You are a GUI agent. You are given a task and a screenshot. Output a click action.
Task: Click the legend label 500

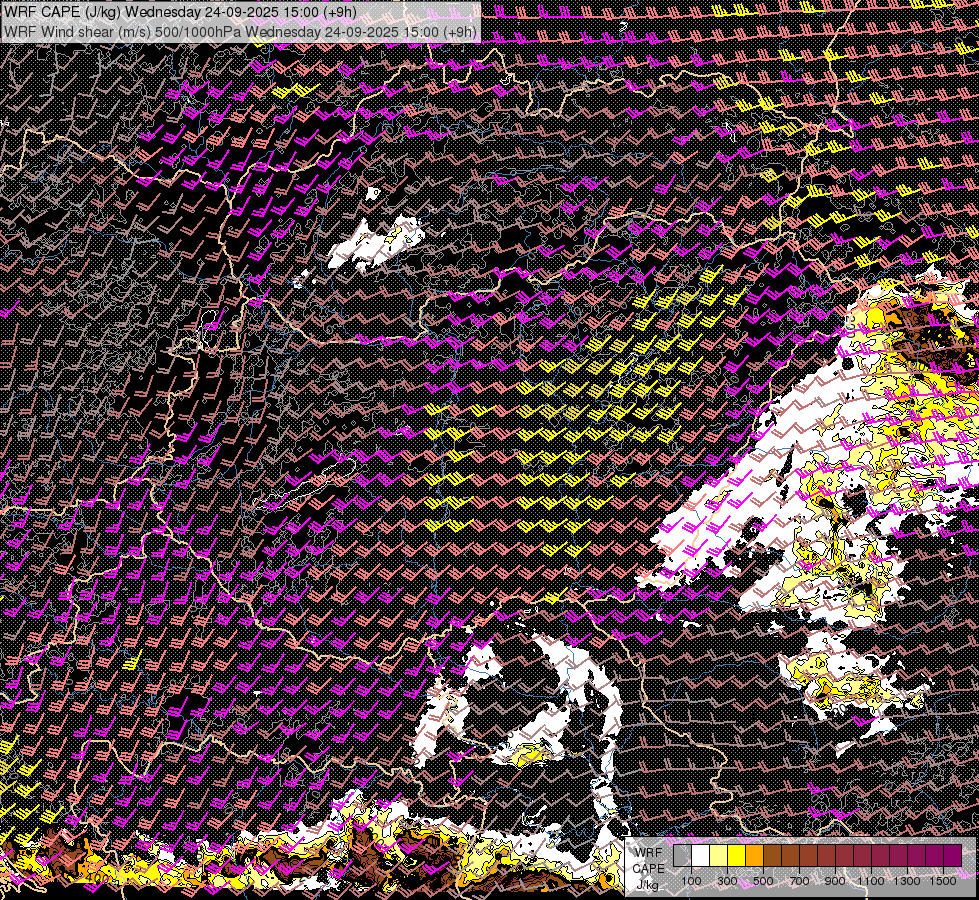(763, 881)
